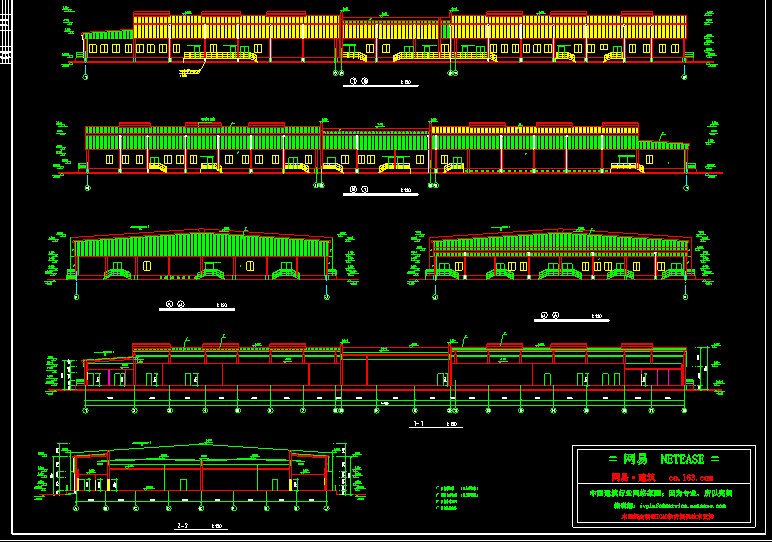772x542 pixels.
Task: Click the left side elevation's title label
Action: pos(195,304)
